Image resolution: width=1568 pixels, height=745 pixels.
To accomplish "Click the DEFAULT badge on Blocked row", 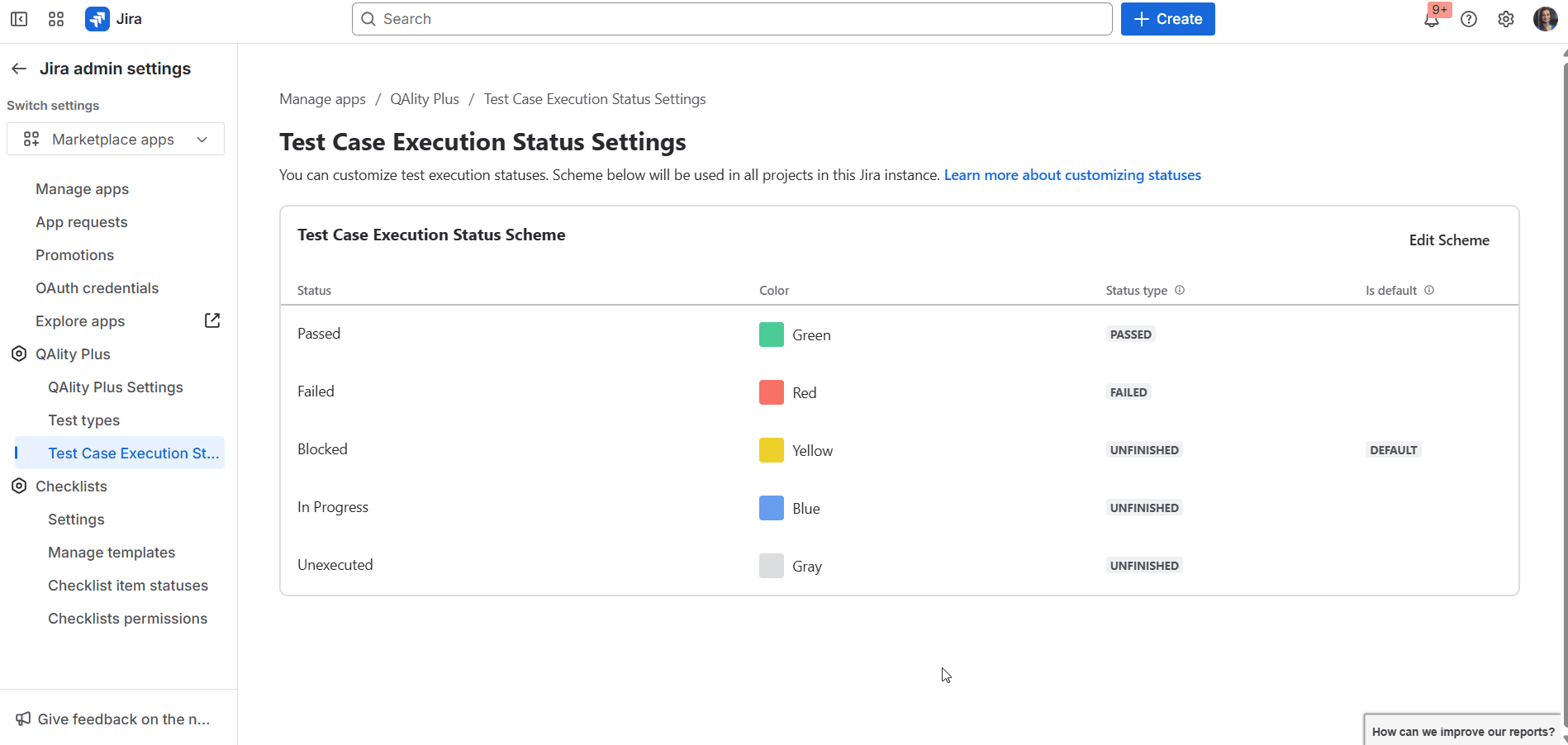I will 1393,450.
